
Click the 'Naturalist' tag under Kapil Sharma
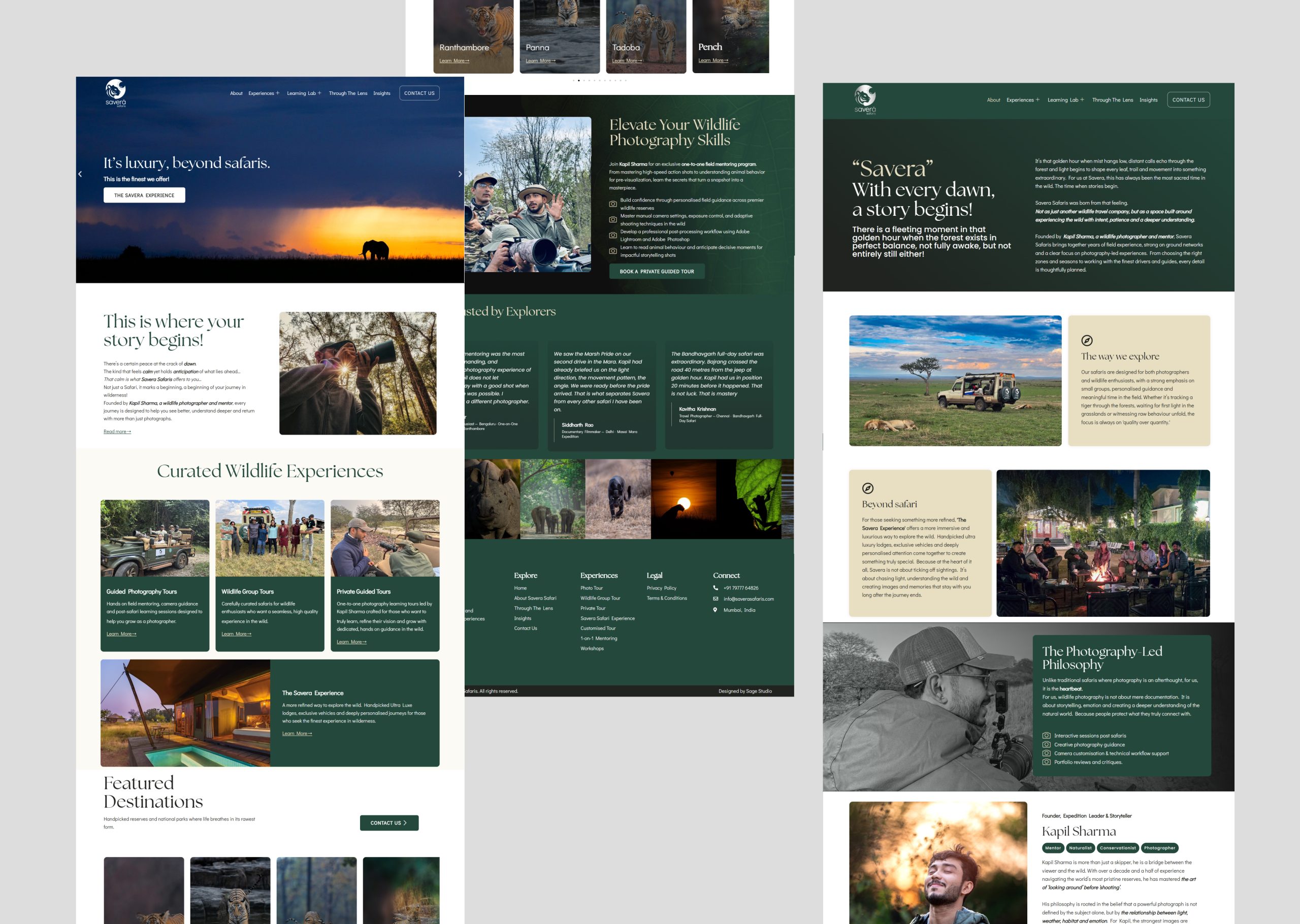1081,848
